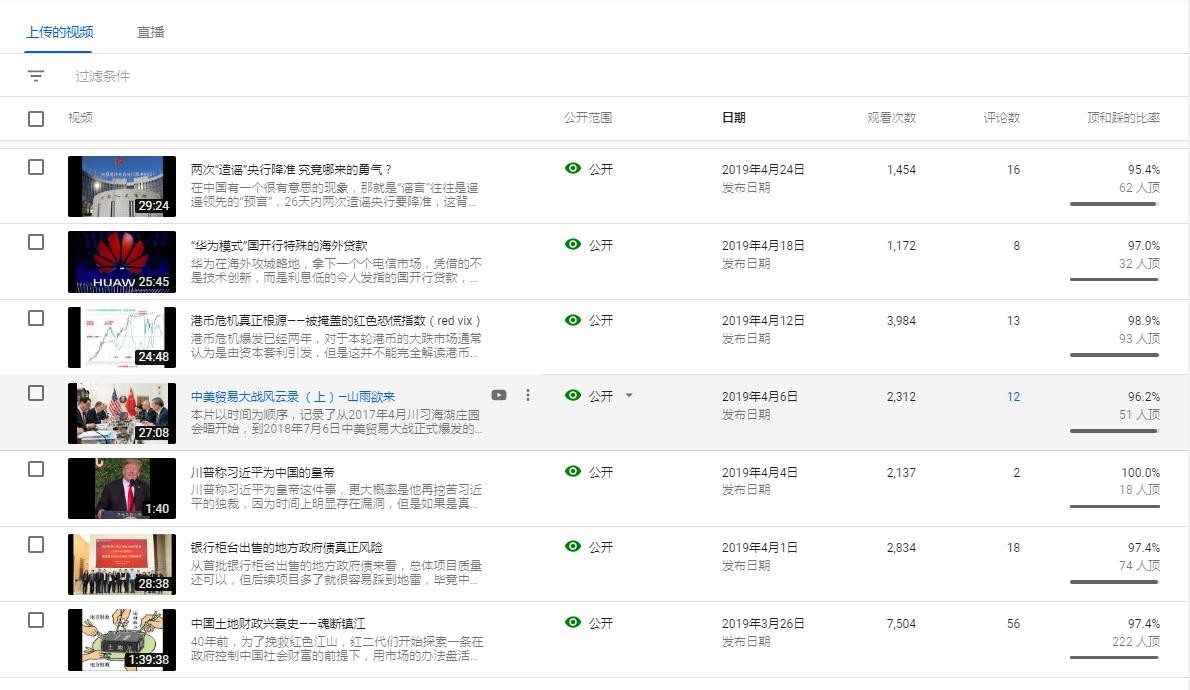The height and width of the screenshot is (690, 1190).
Task: Select checkbox for 中国土地财政兴衰史 video
Action: click(36, 620)
